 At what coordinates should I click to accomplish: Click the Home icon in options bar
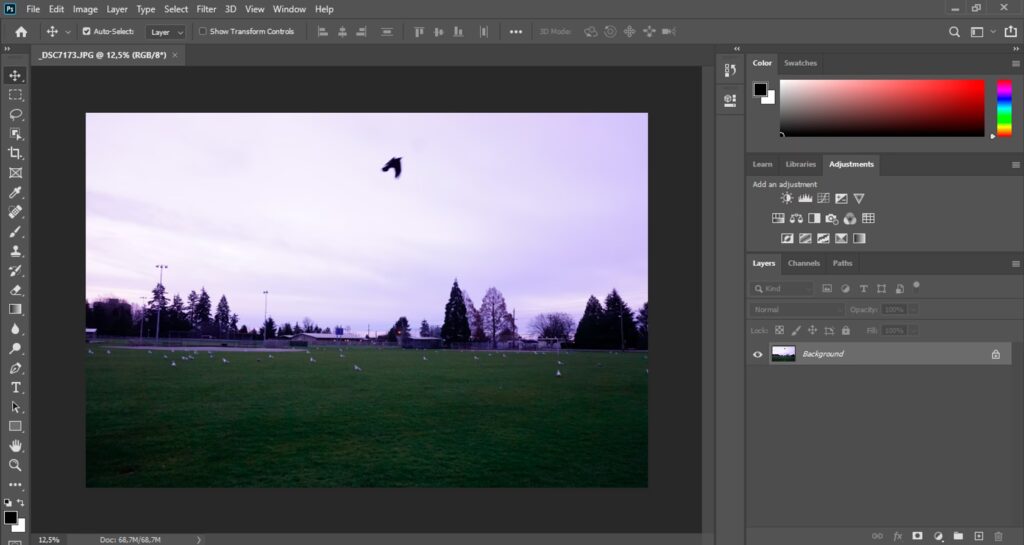pyautogui.click(x=21, y=32)
